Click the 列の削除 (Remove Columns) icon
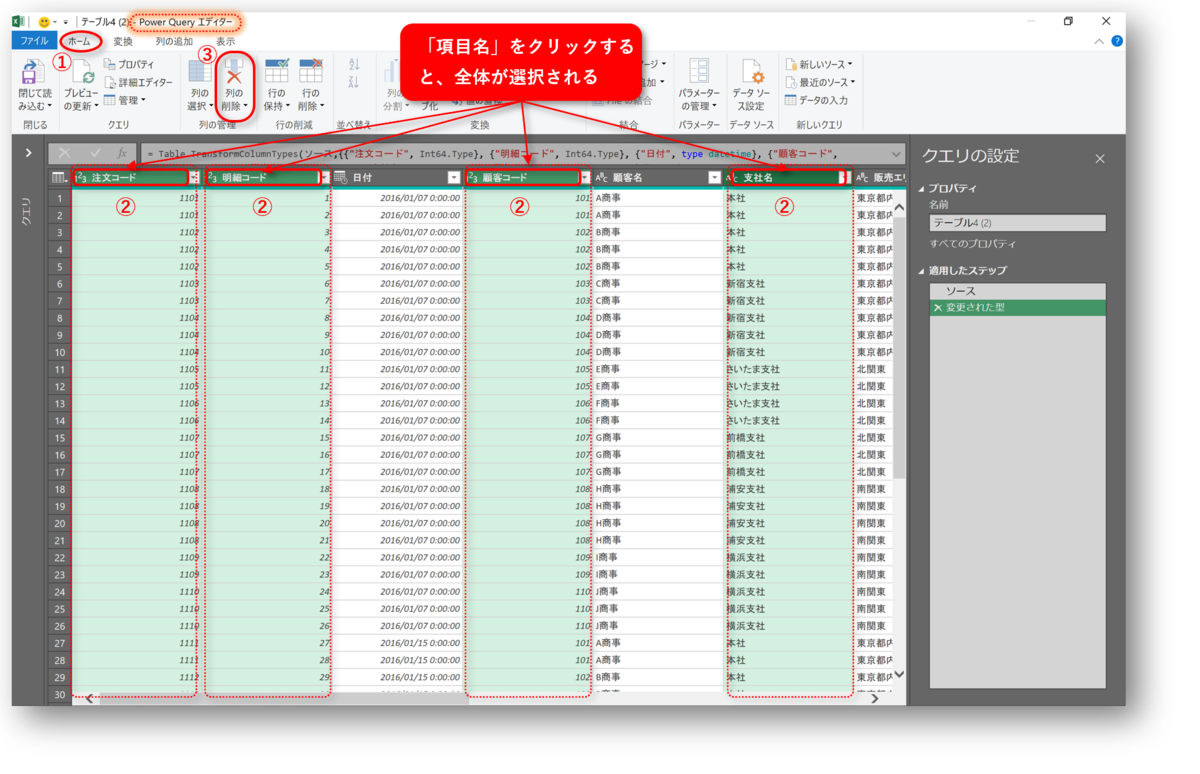 234,72
